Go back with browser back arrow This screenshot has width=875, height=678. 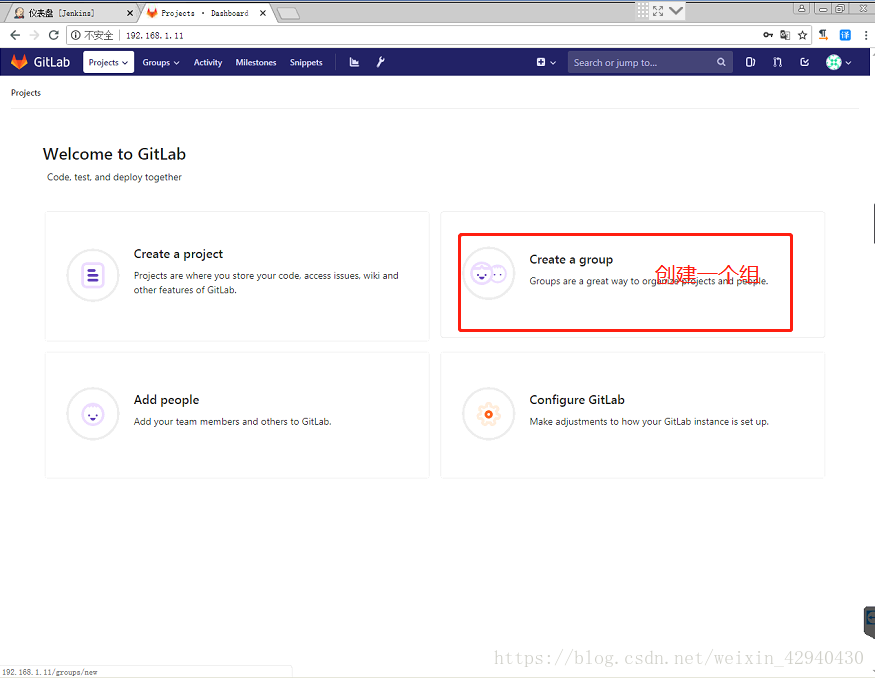[15, 35]
